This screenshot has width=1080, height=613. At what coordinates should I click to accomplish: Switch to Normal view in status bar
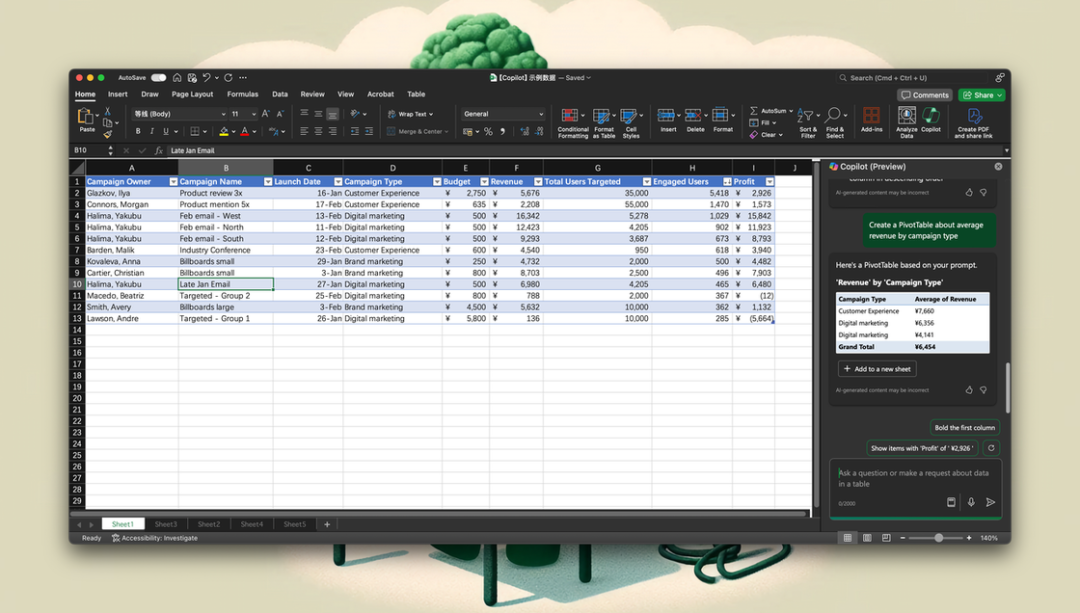click(x=847, y=538)
